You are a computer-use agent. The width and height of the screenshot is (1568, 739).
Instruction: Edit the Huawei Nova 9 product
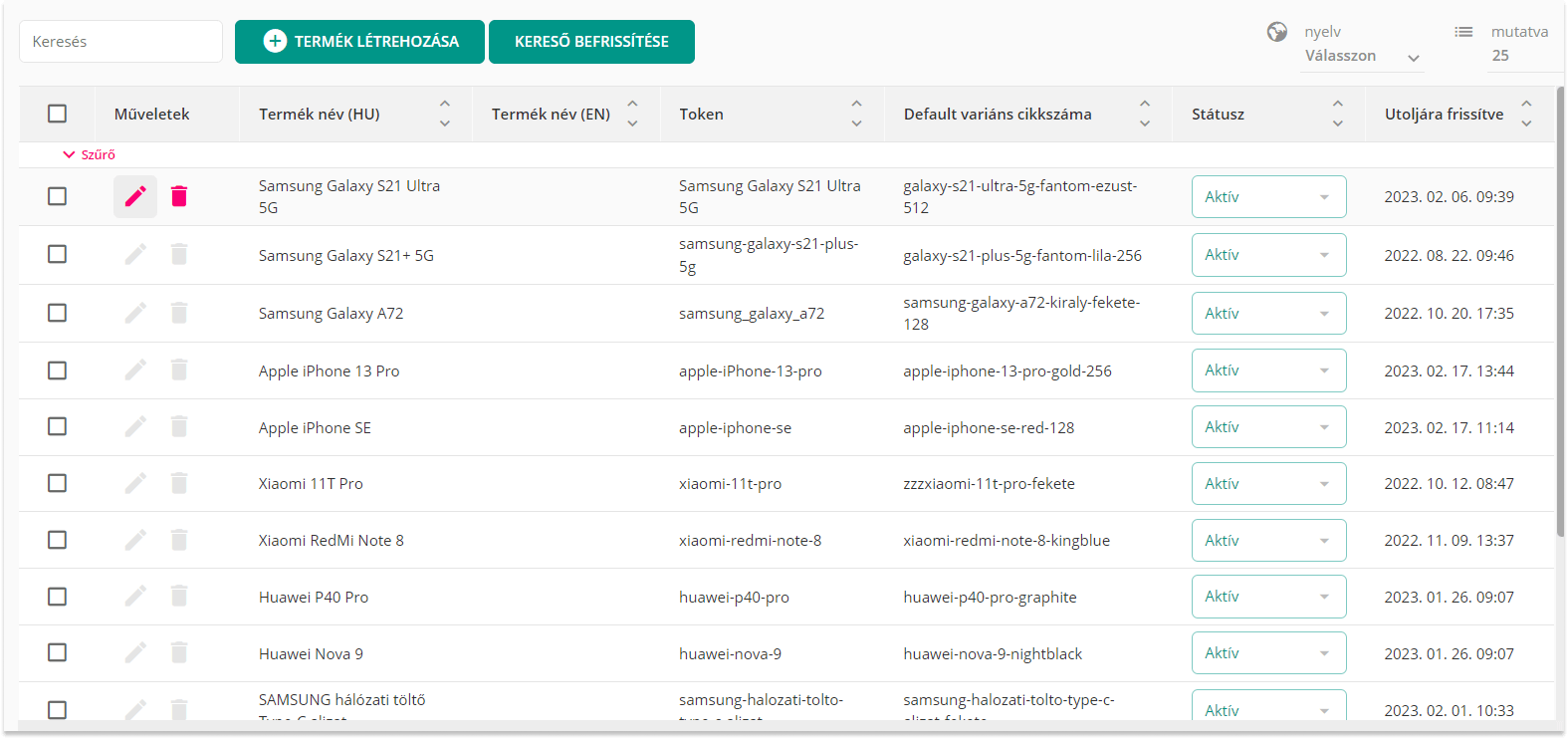pos(135,653)
